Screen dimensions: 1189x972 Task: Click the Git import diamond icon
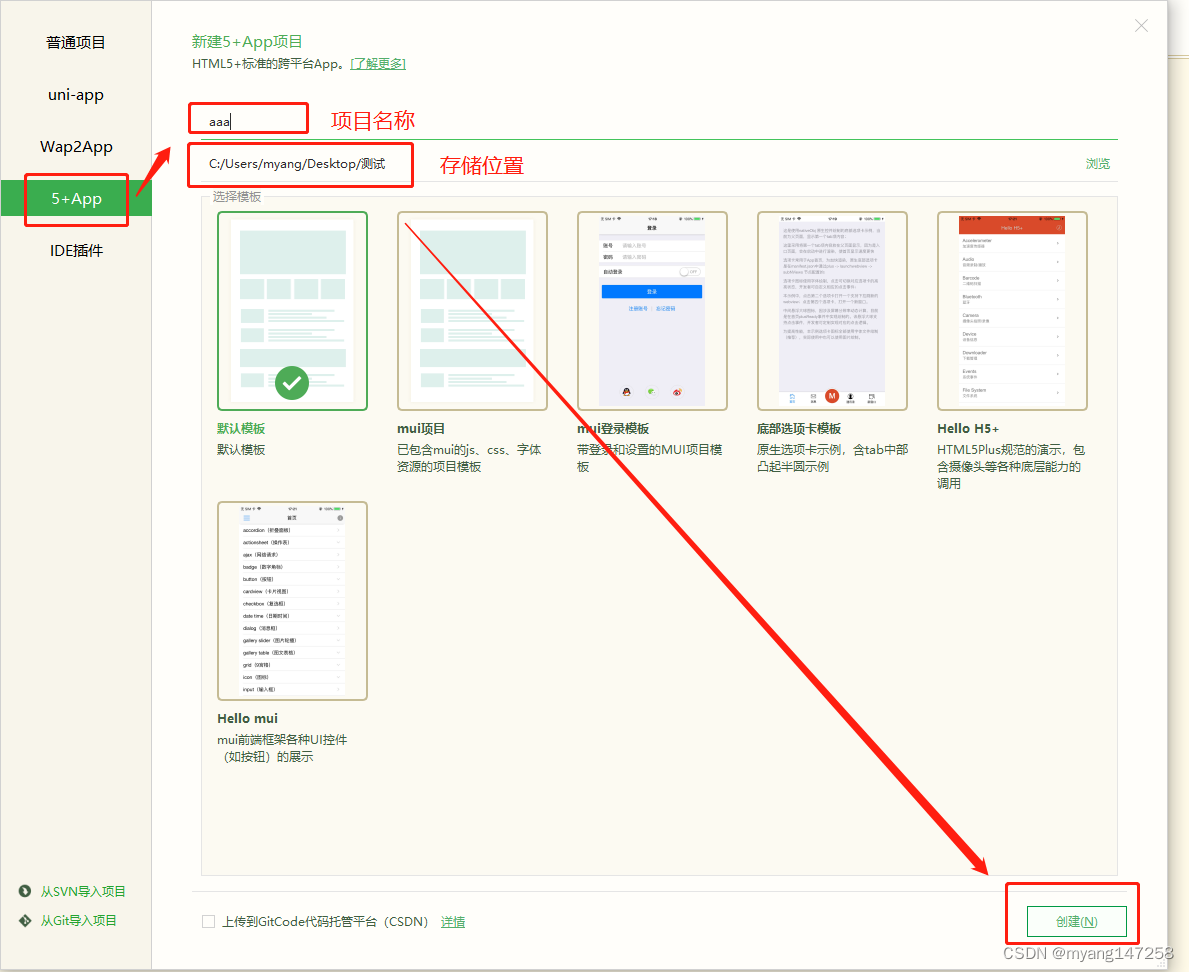[x=25, y=920]
